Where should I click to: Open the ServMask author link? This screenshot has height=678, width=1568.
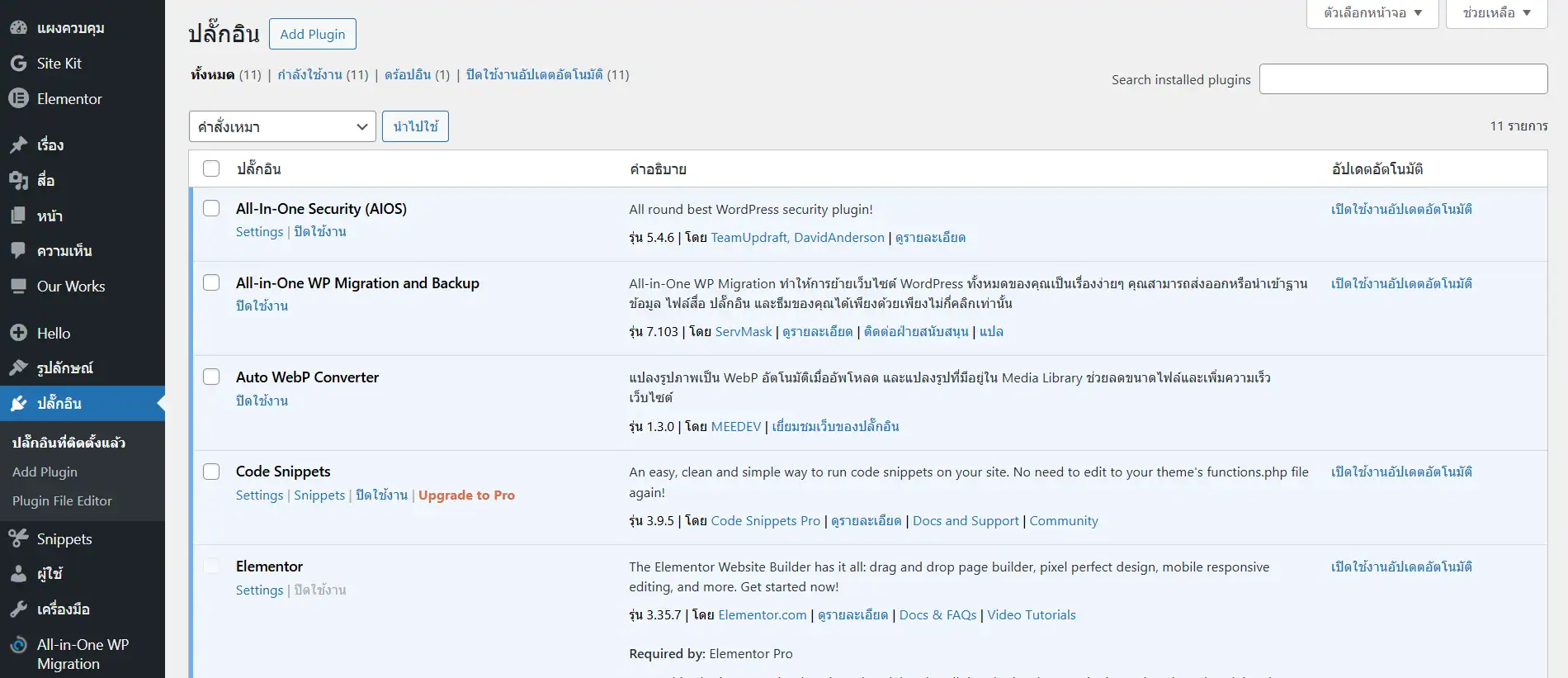744,332
